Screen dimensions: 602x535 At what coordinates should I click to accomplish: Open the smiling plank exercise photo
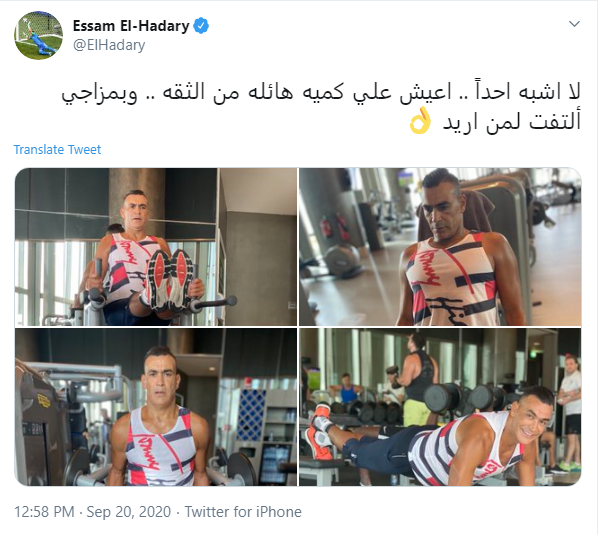pyautogui.click(x=440, y=407)
